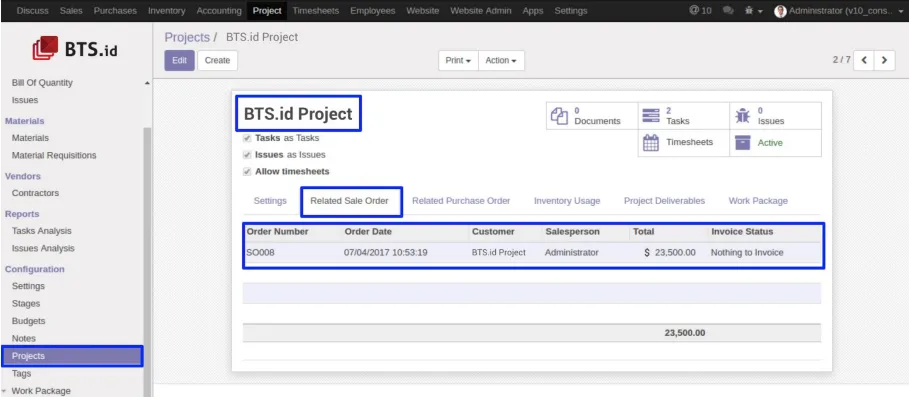Open the Timesheets top menu
This screenshot has width=909, height=397.
[315, 10]
